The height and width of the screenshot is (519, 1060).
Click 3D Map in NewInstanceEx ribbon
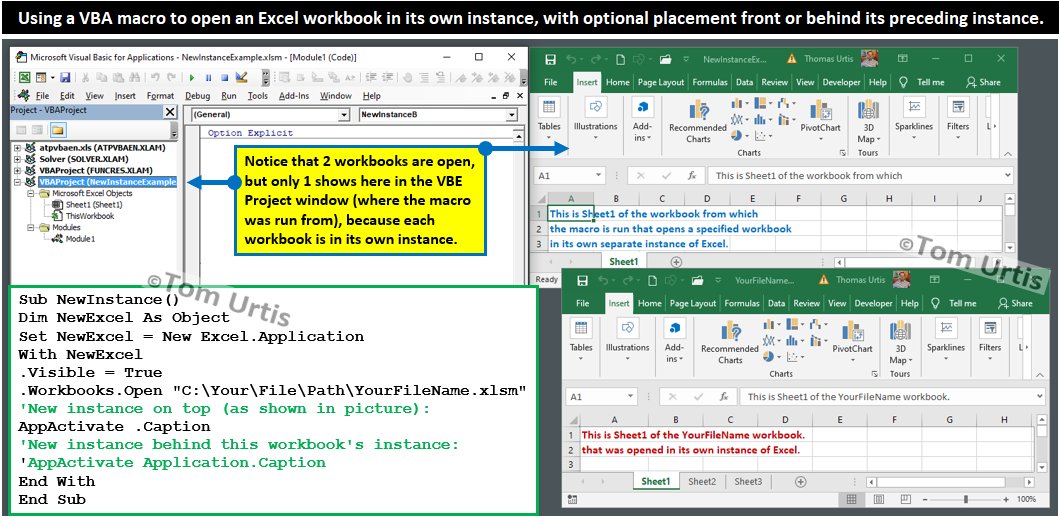[869, 122]
